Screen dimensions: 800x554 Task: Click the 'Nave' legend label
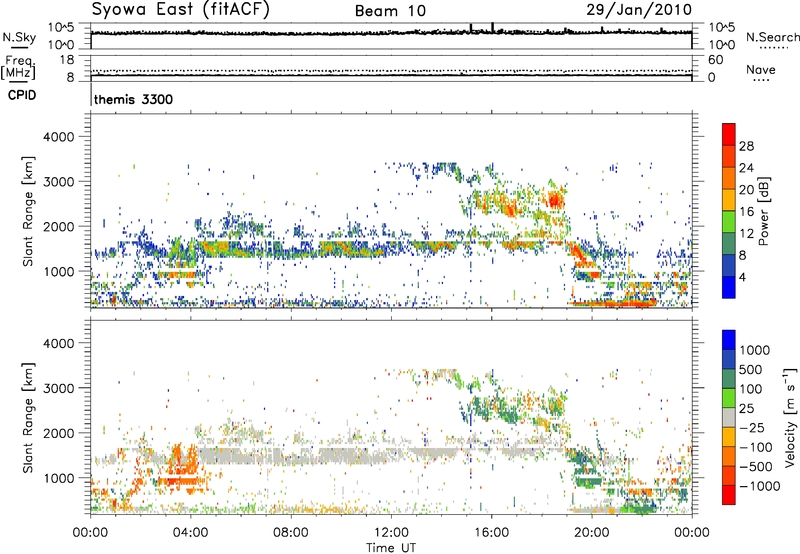coord(760,70)
